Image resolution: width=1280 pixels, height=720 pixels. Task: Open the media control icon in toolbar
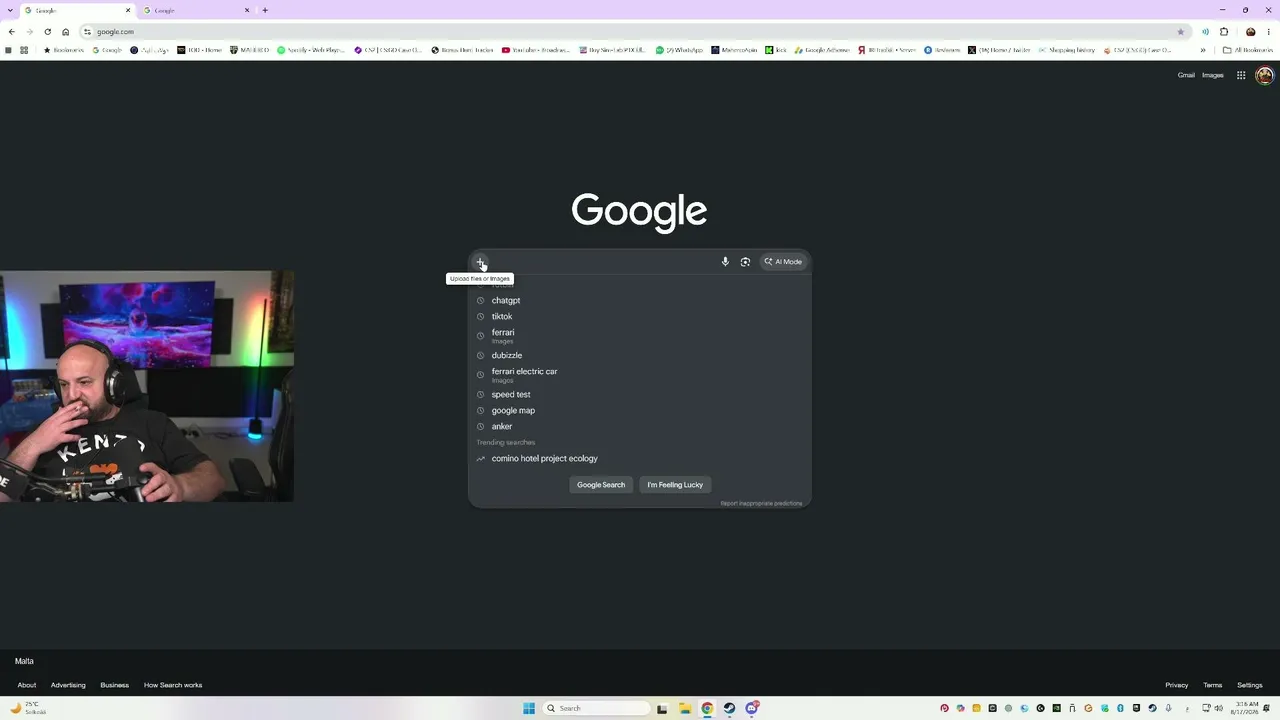(1205, 32)
